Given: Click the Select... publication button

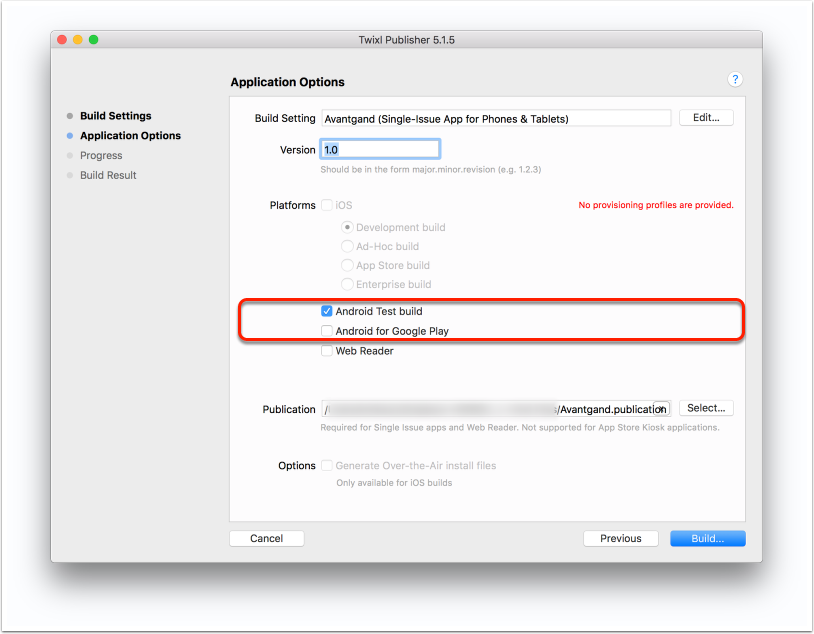Looking at the screenshot, I should click(x=706, y=408).
